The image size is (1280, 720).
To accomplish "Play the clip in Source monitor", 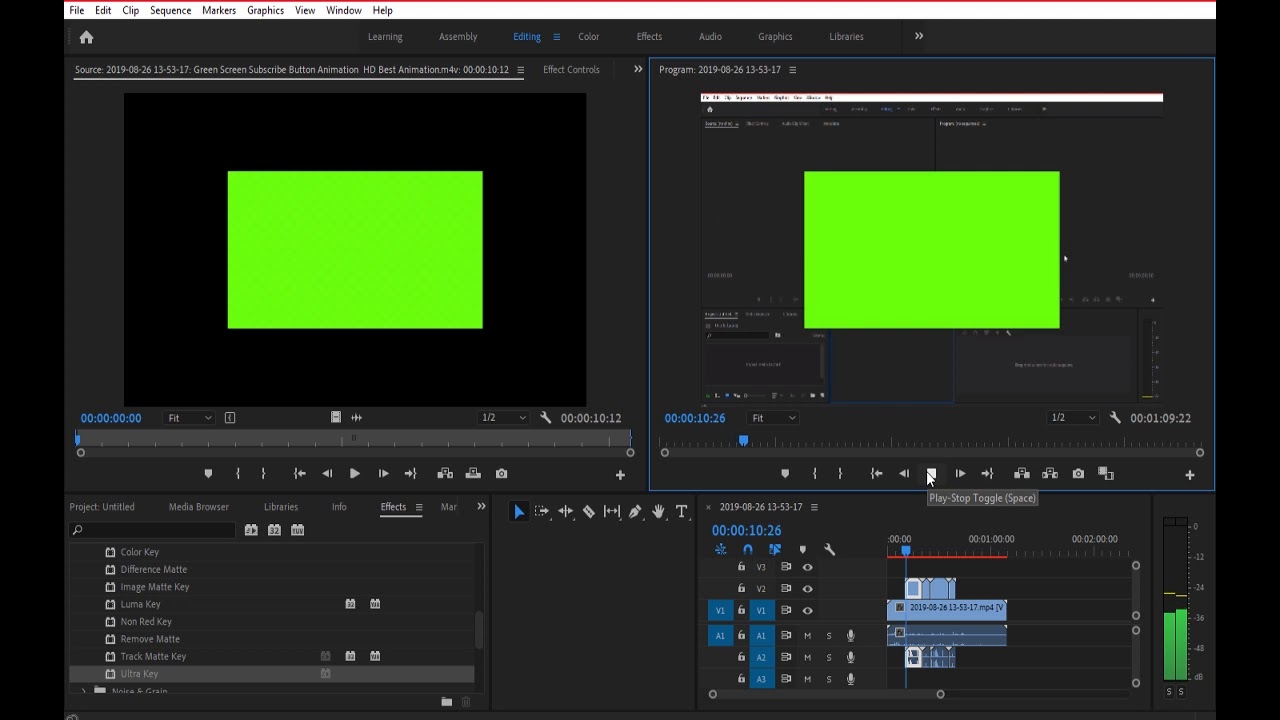I will coord(354,473).
